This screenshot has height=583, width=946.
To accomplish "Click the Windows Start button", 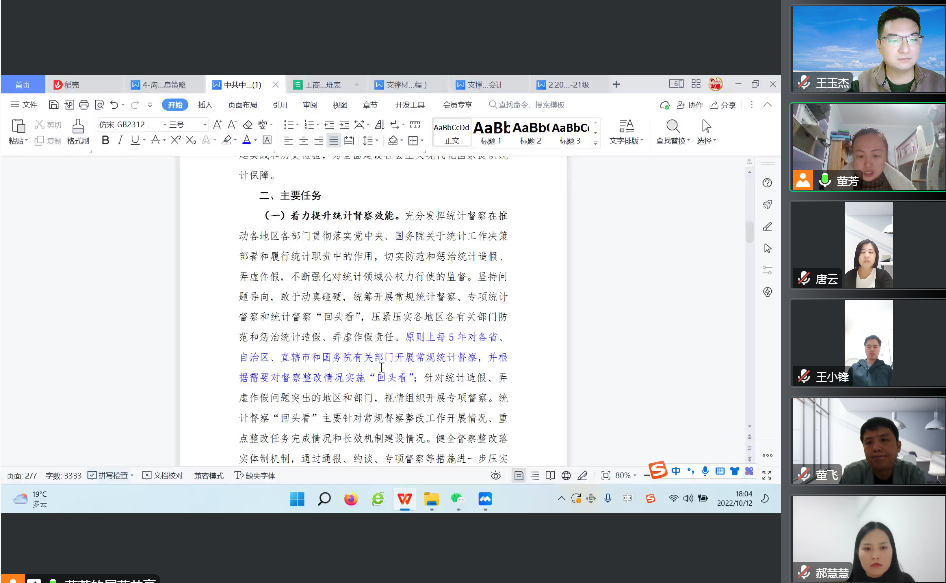I will [297, 499].
